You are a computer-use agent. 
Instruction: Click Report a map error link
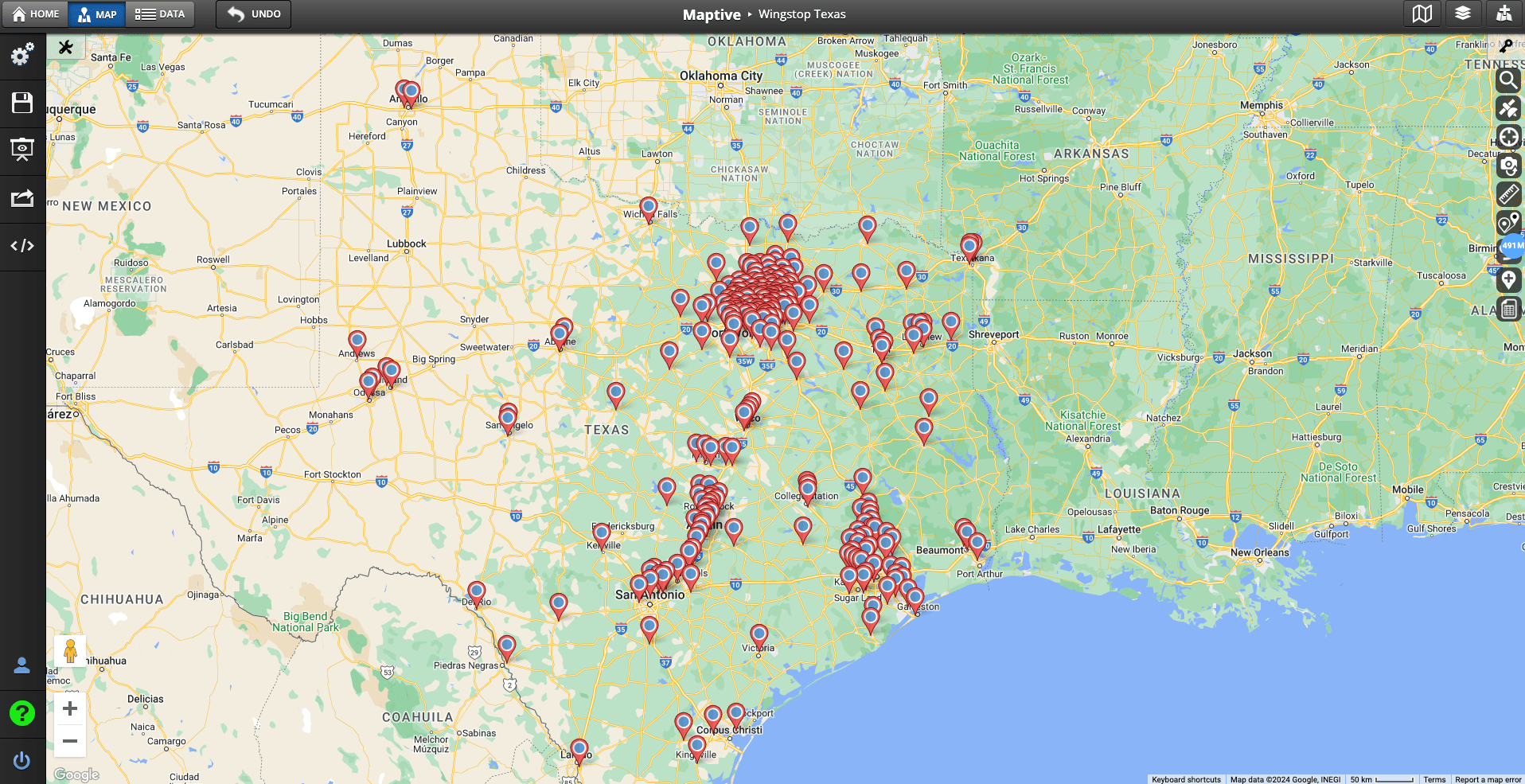(x=1488, y=779)
